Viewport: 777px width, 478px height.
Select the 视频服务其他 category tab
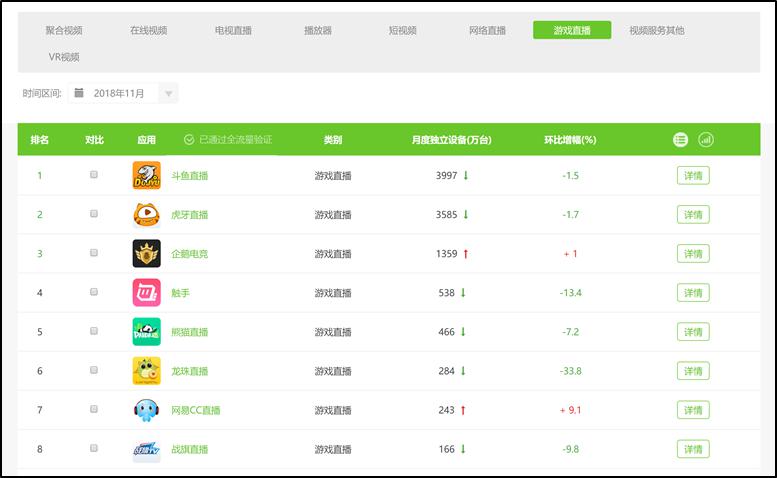[657, 30]
